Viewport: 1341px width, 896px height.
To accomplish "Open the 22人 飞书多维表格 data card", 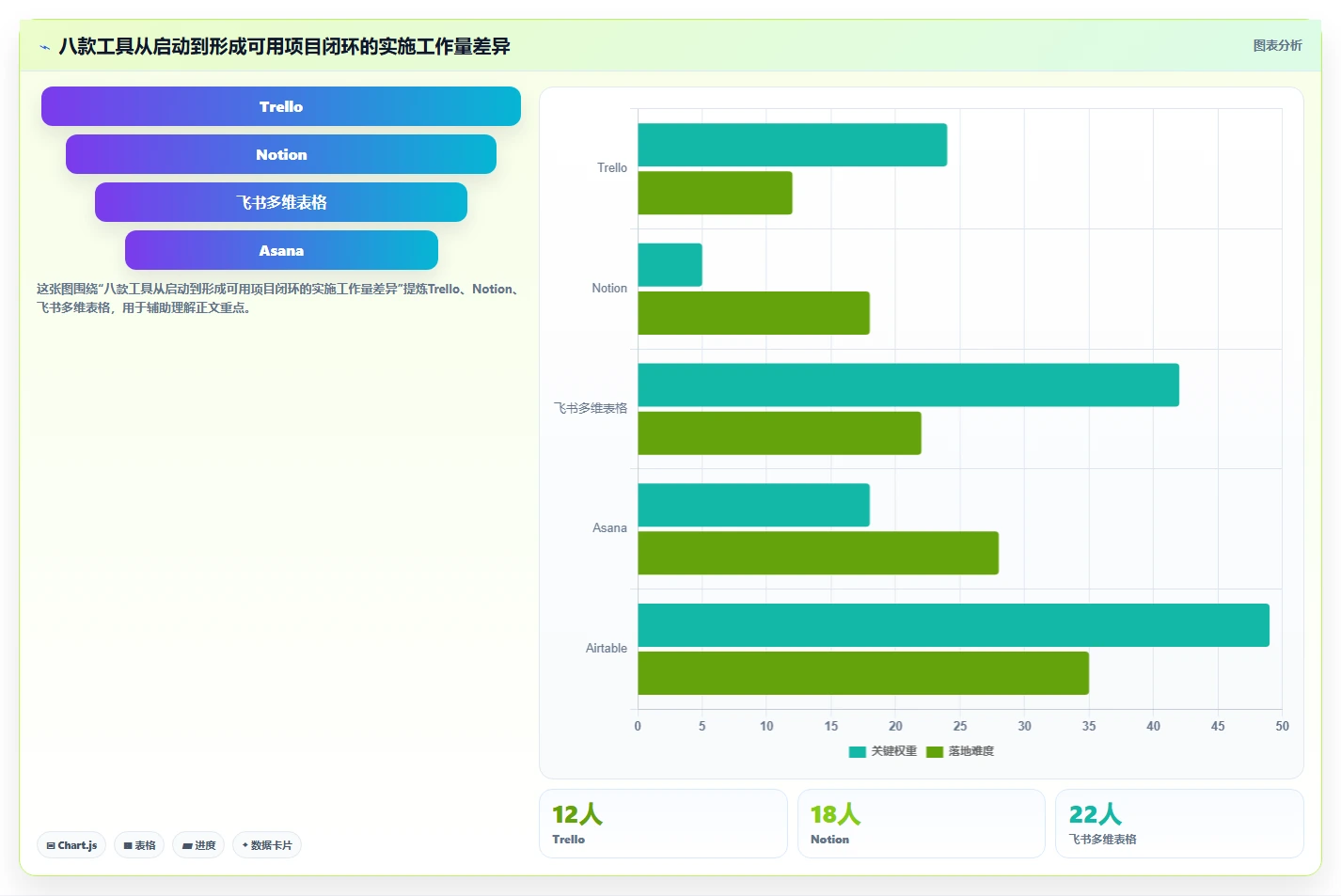I will 1179,824.
